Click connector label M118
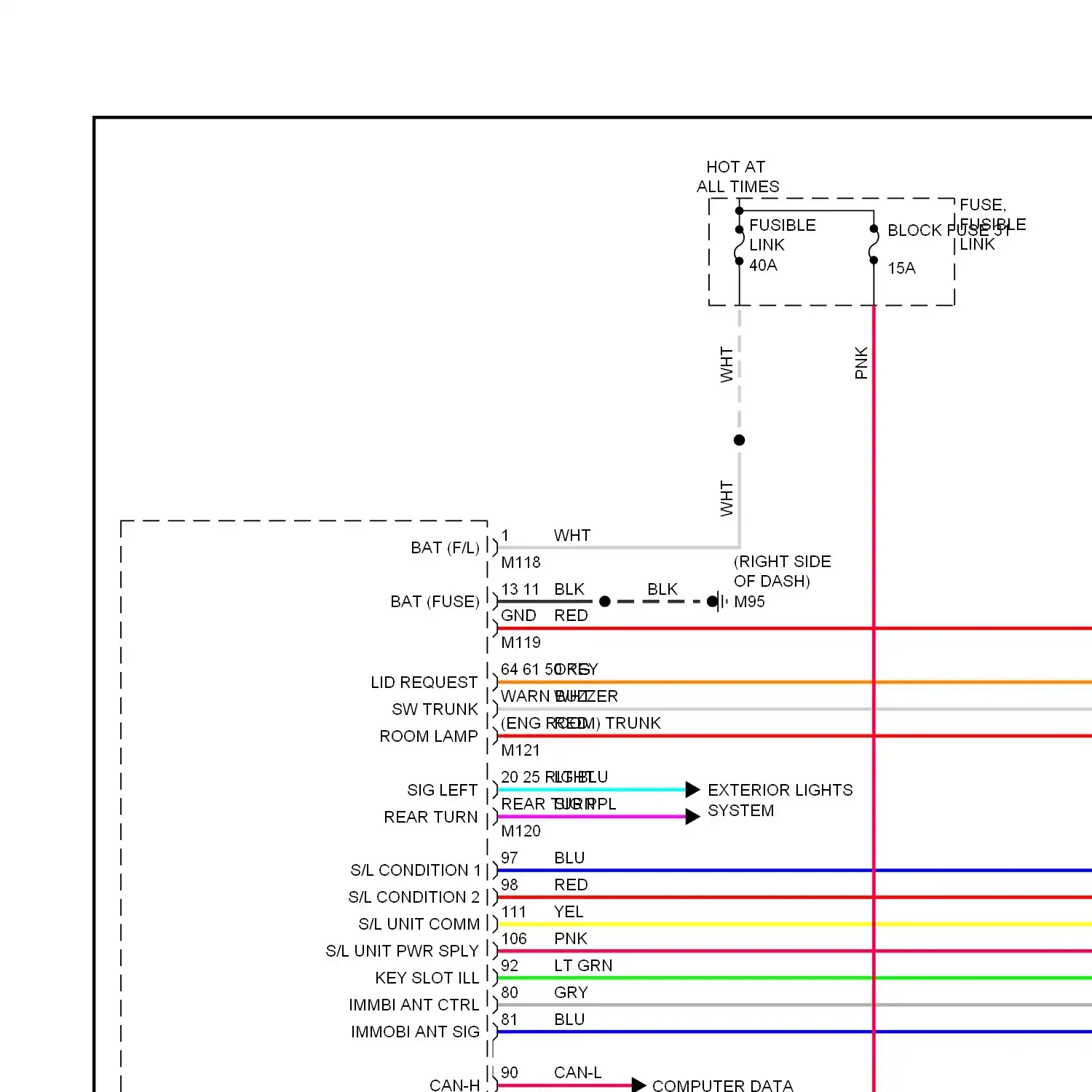The height and width of the screenshot is (1092, 1092). 521,562
